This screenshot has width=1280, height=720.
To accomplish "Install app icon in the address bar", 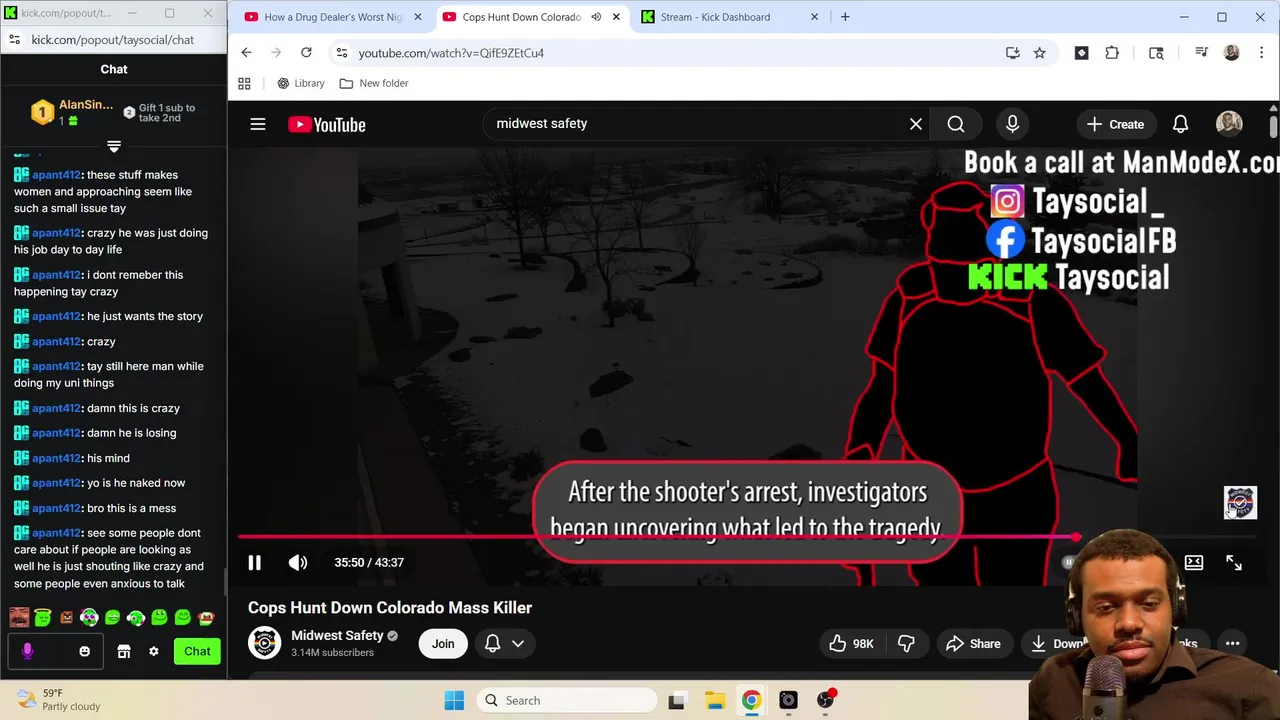I will coord(1012,53).
